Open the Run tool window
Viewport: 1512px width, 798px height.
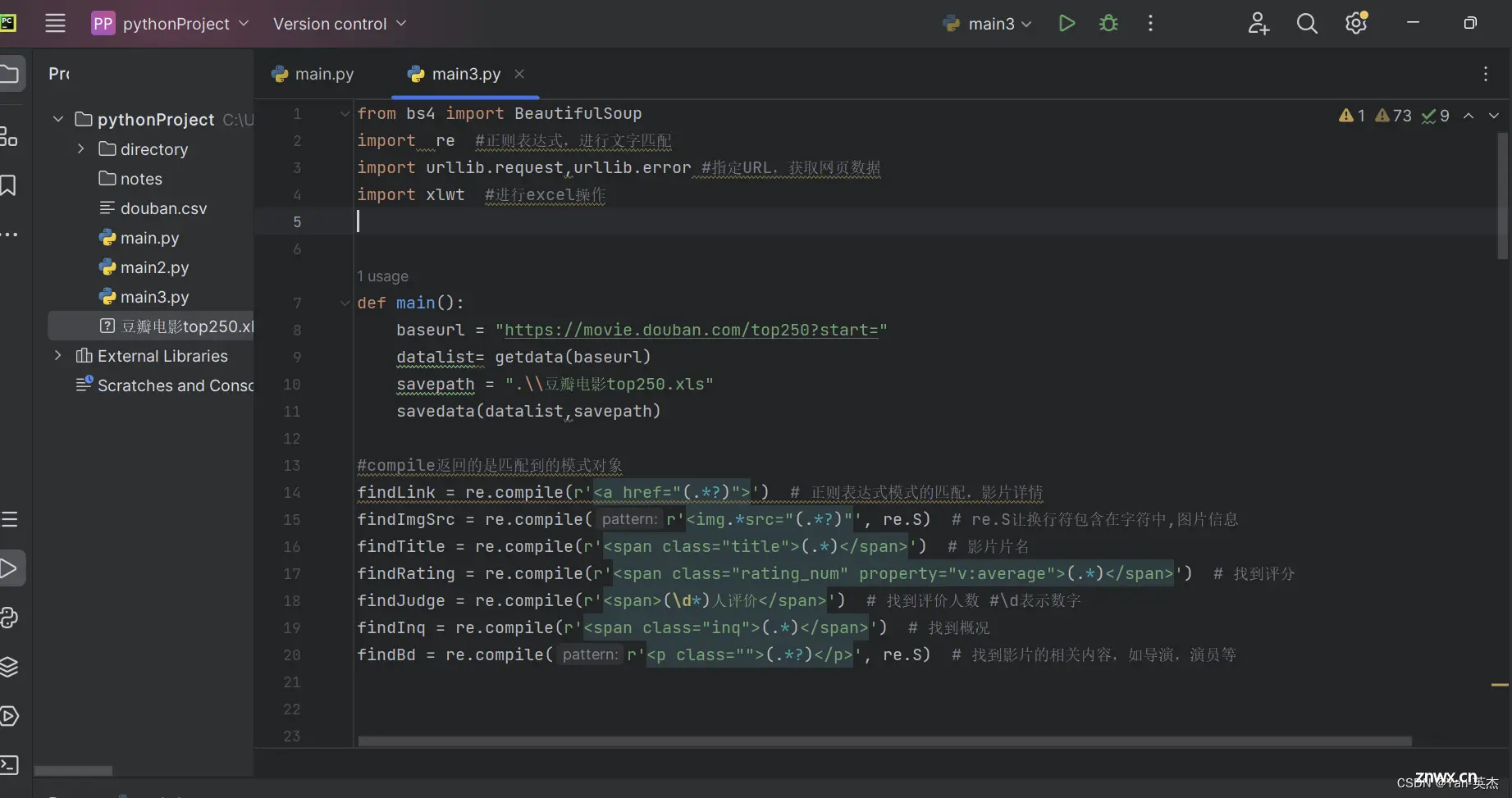coord(10,568)
